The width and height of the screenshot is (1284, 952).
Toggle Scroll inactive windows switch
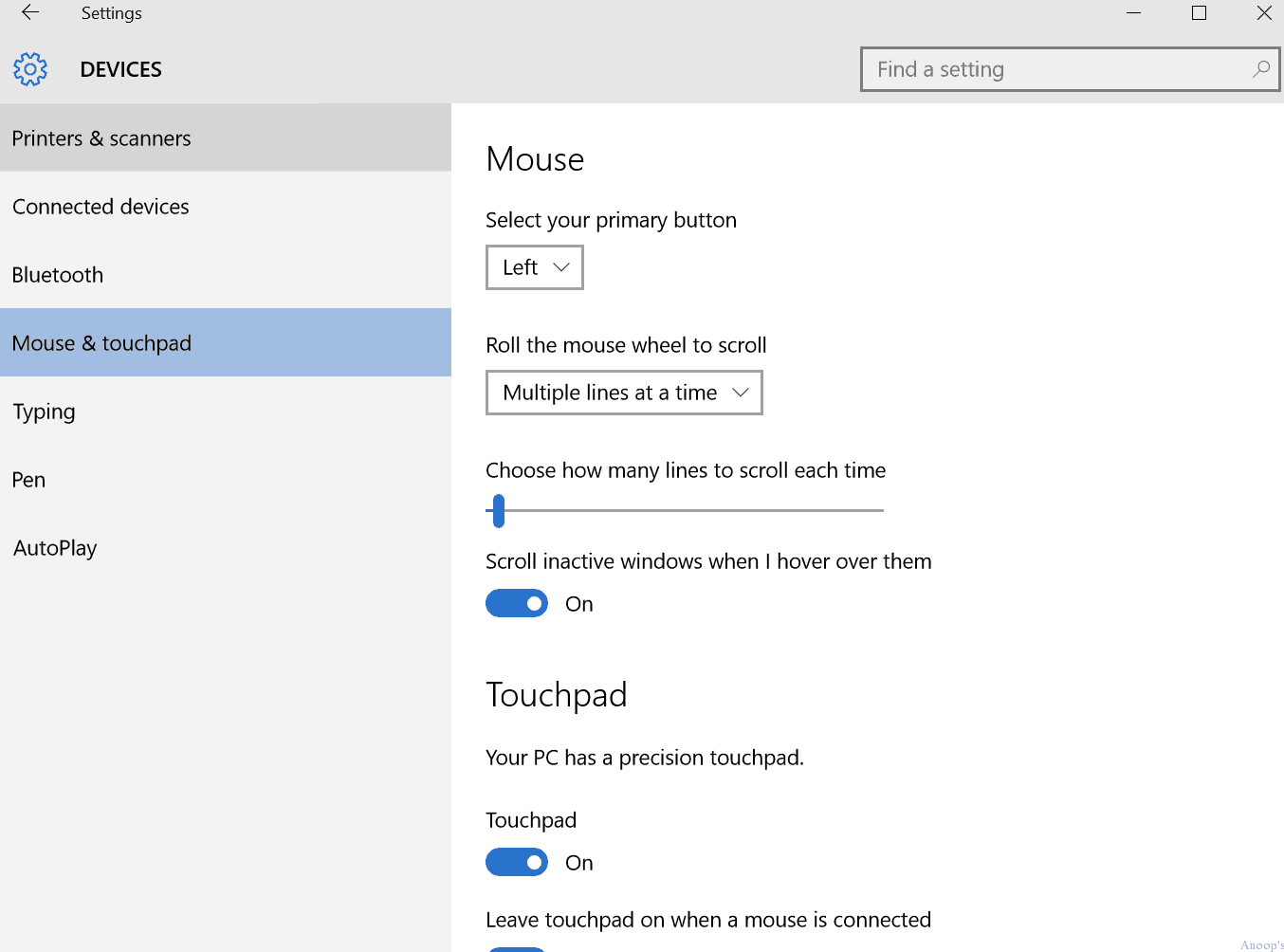click(x=517, y=603)
